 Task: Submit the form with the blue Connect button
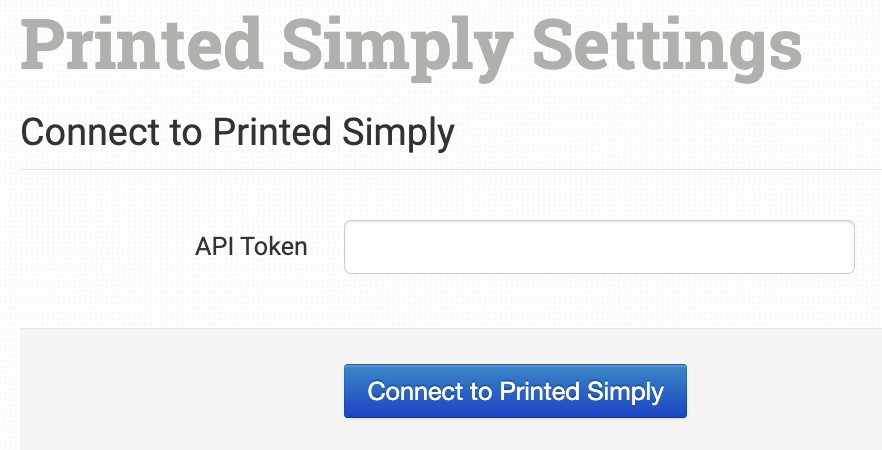click(x=515, y=391)
